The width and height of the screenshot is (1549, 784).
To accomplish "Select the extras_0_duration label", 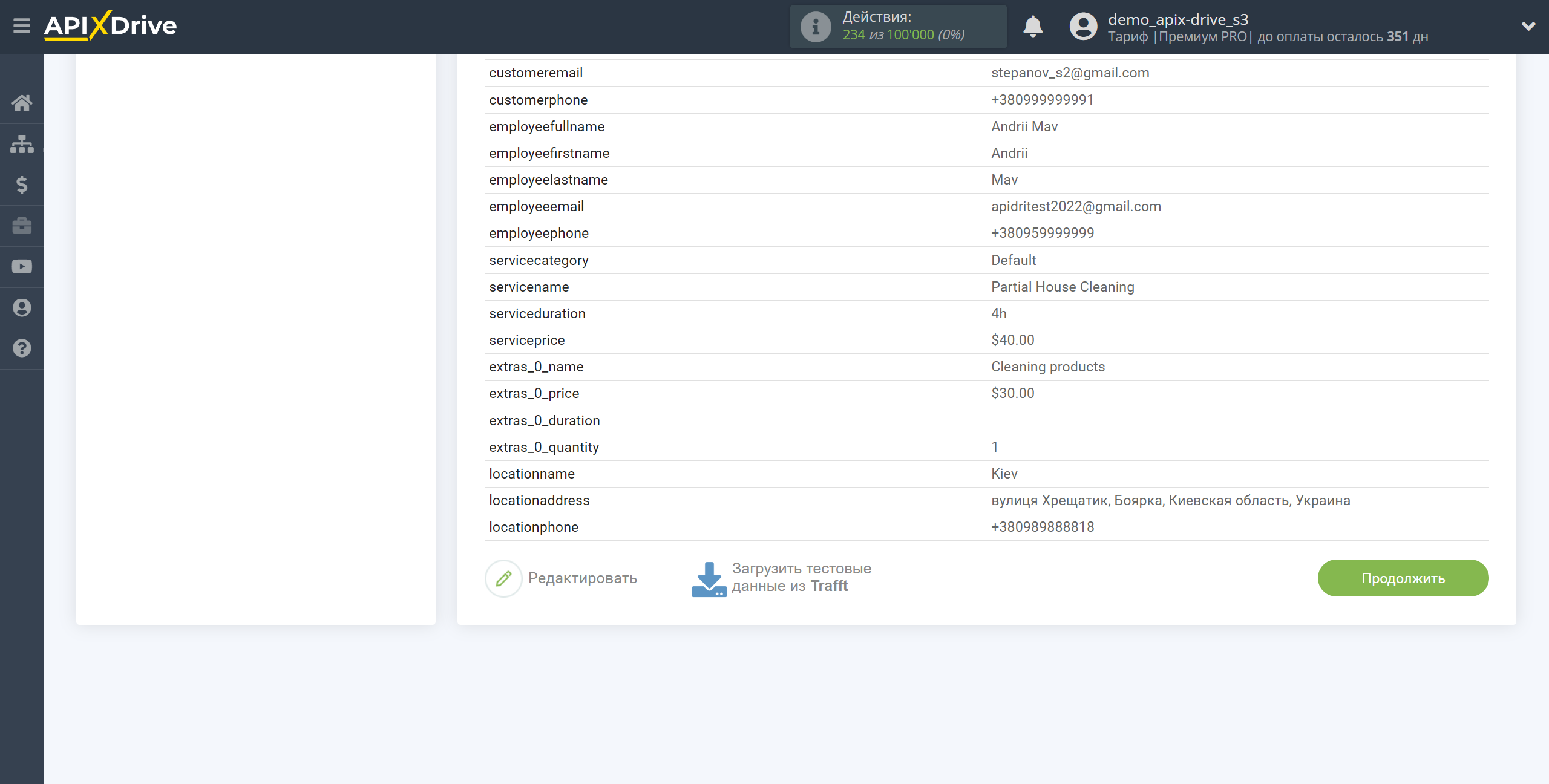I will pos(544,420).
